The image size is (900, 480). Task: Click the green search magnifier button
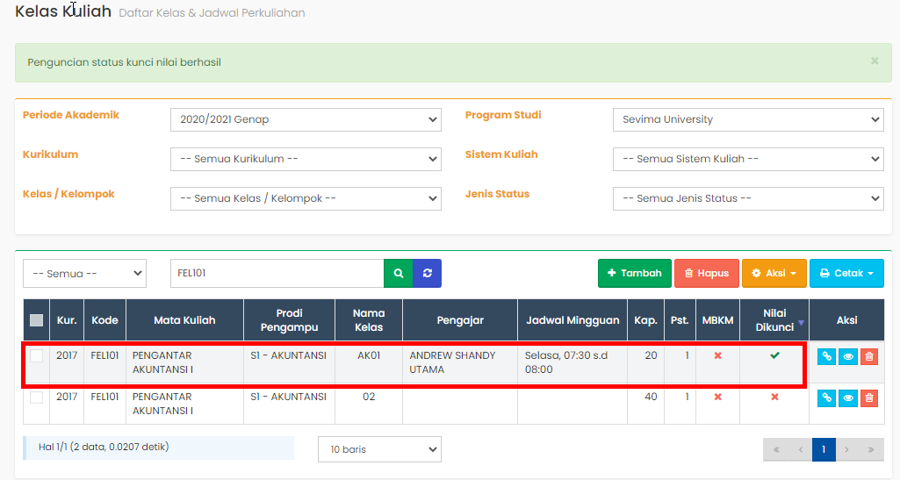[398, 273]
